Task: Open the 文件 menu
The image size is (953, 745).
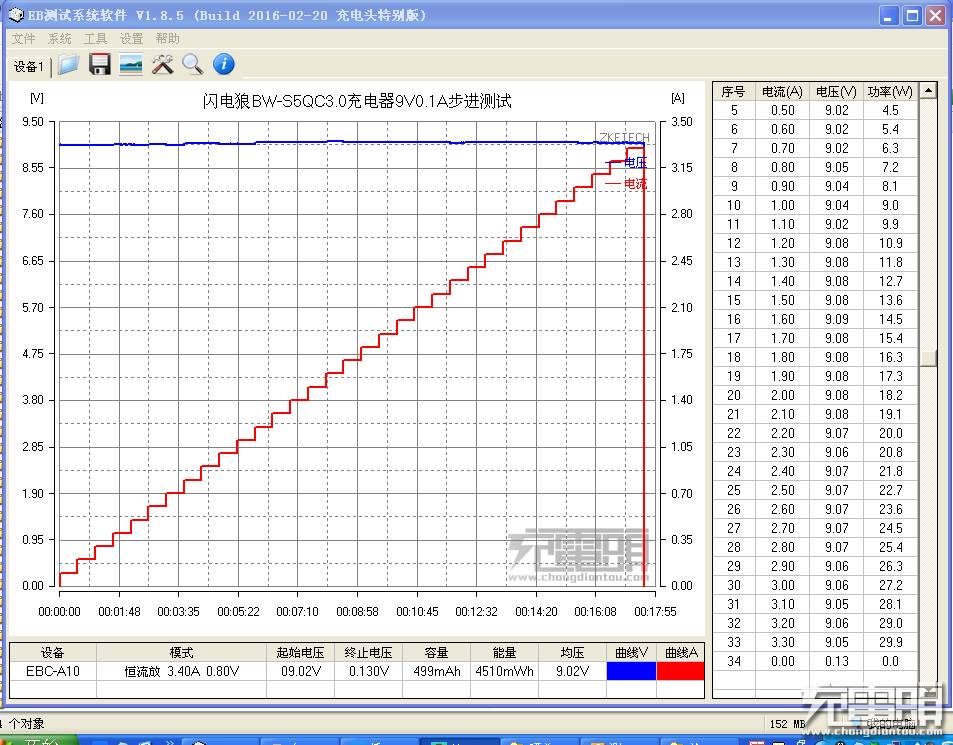Action: pos(24,39)
